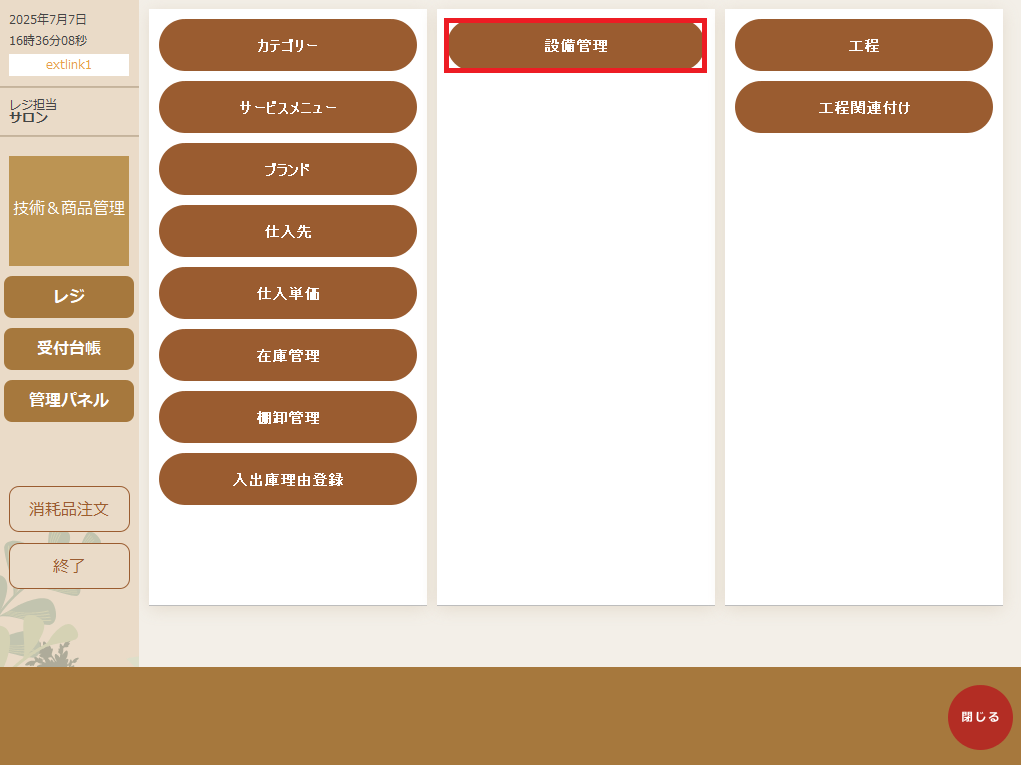The image size is (1021, 765).
Task: Click the 工程 process button
Action: [863, 45]
